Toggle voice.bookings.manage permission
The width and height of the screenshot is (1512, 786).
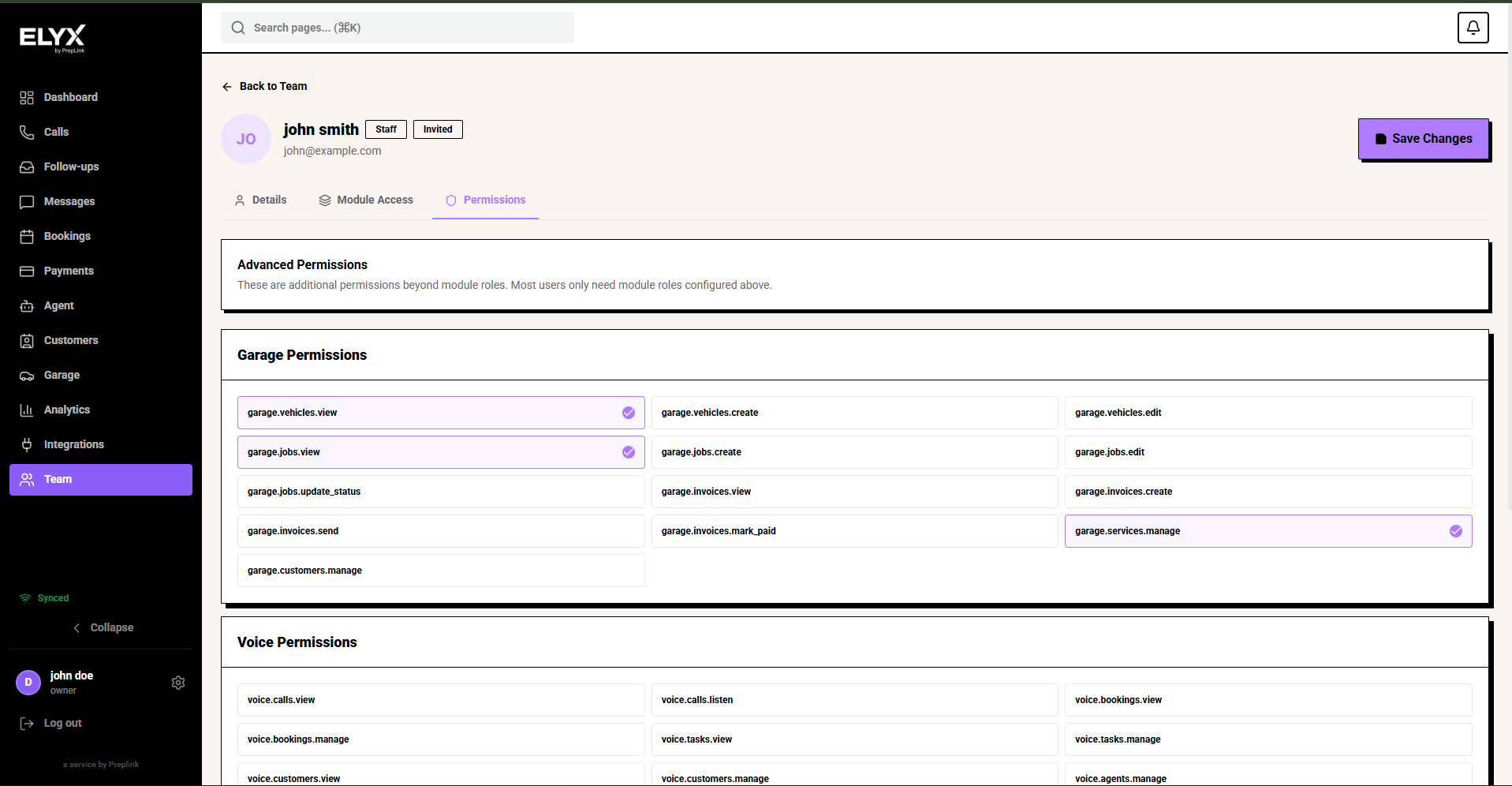441,739
